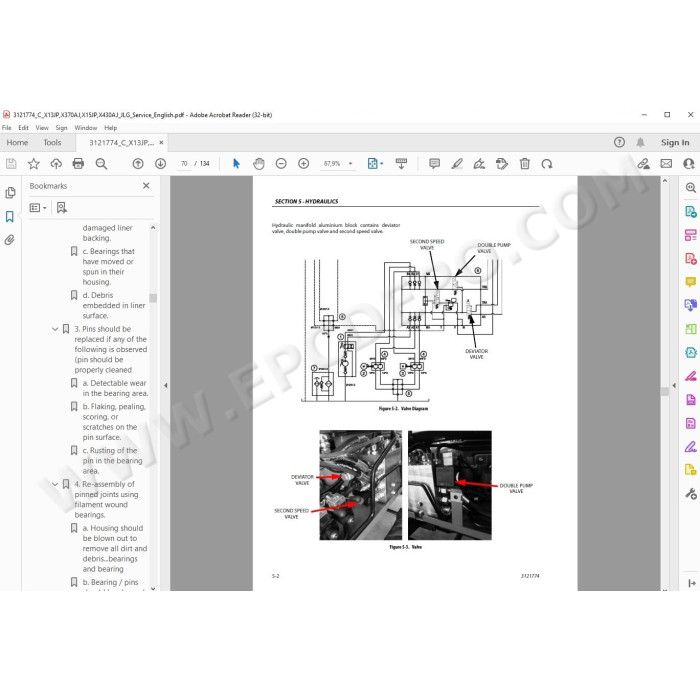Expand the right tools pane with bottom arrow
The height and width of the screenshot is (700, 700).
pyautogui.click(x=692, y=583)
